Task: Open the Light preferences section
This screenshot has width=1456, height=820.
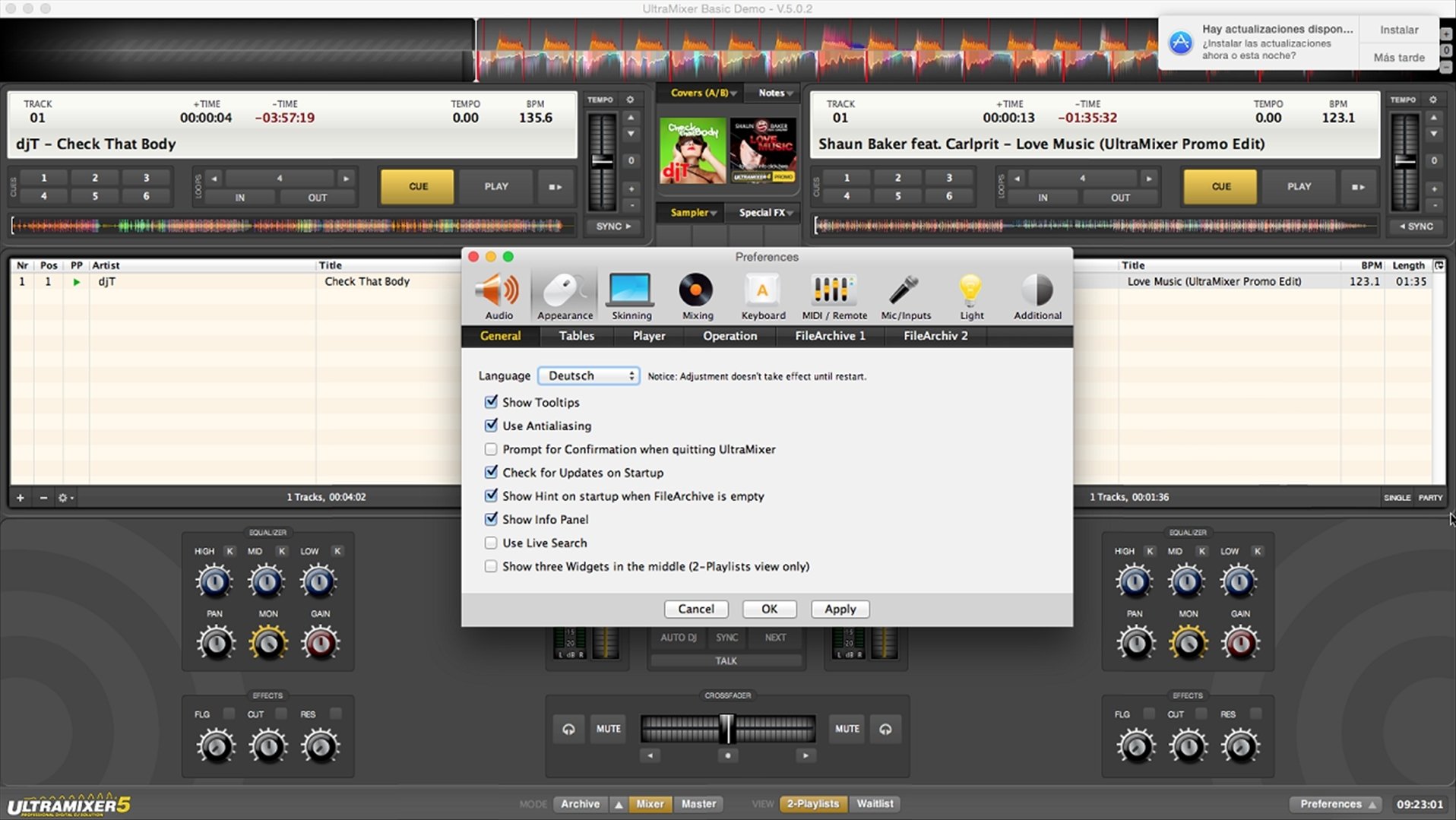Action: pos(971,297)
